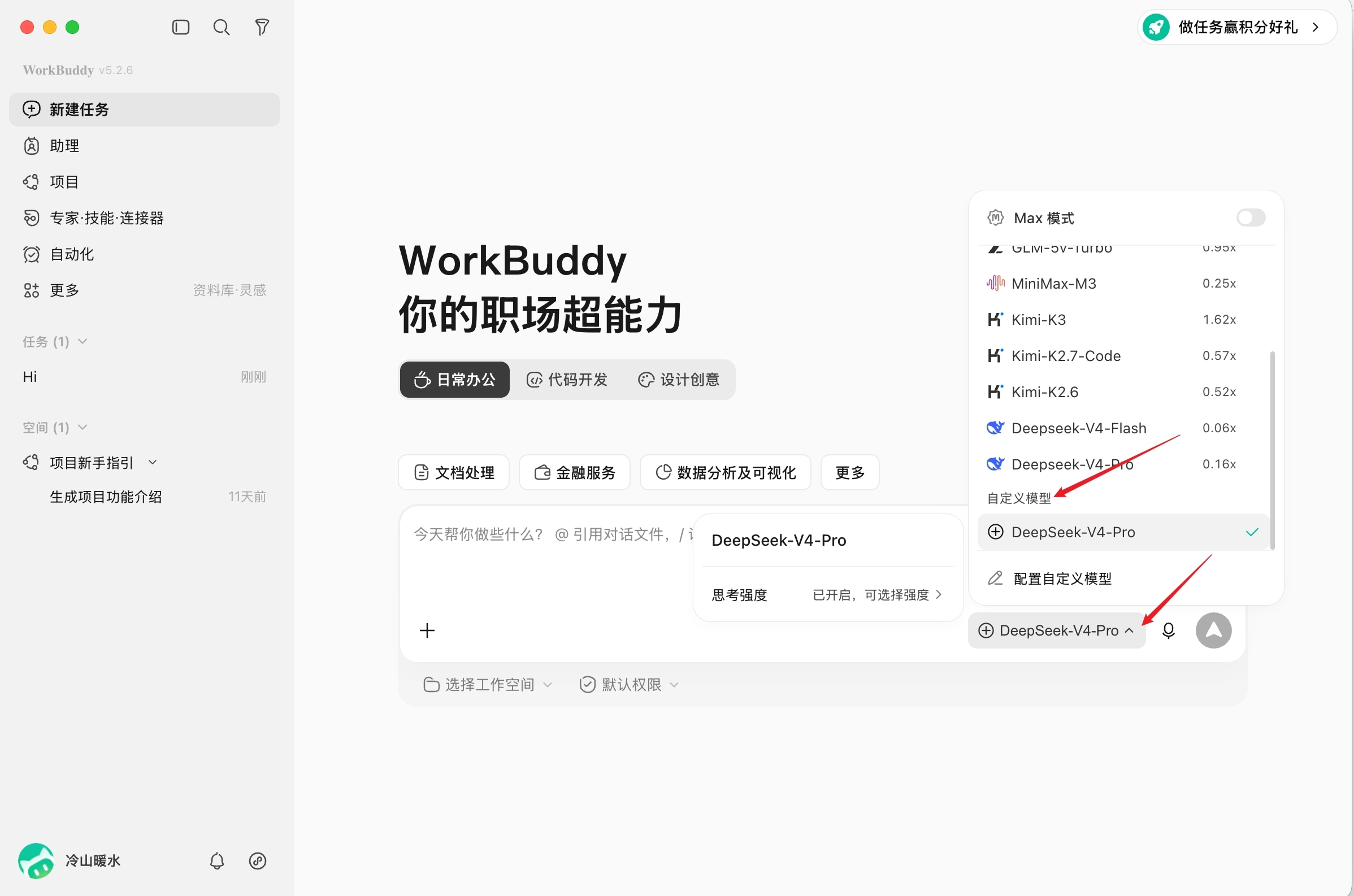
Task: Click the Kimi-K3 logo icon
Action: 995,319
